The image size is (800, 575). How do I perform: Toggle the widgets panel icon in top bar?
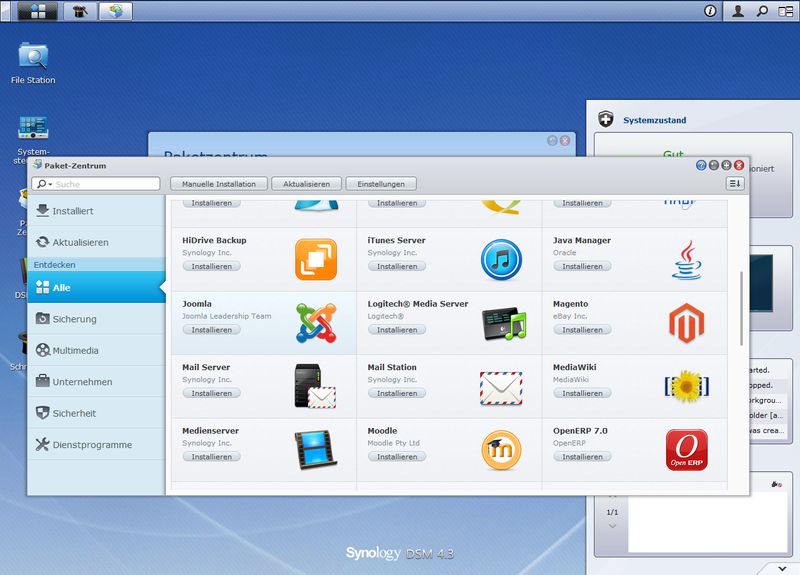[x=786, y=11]
